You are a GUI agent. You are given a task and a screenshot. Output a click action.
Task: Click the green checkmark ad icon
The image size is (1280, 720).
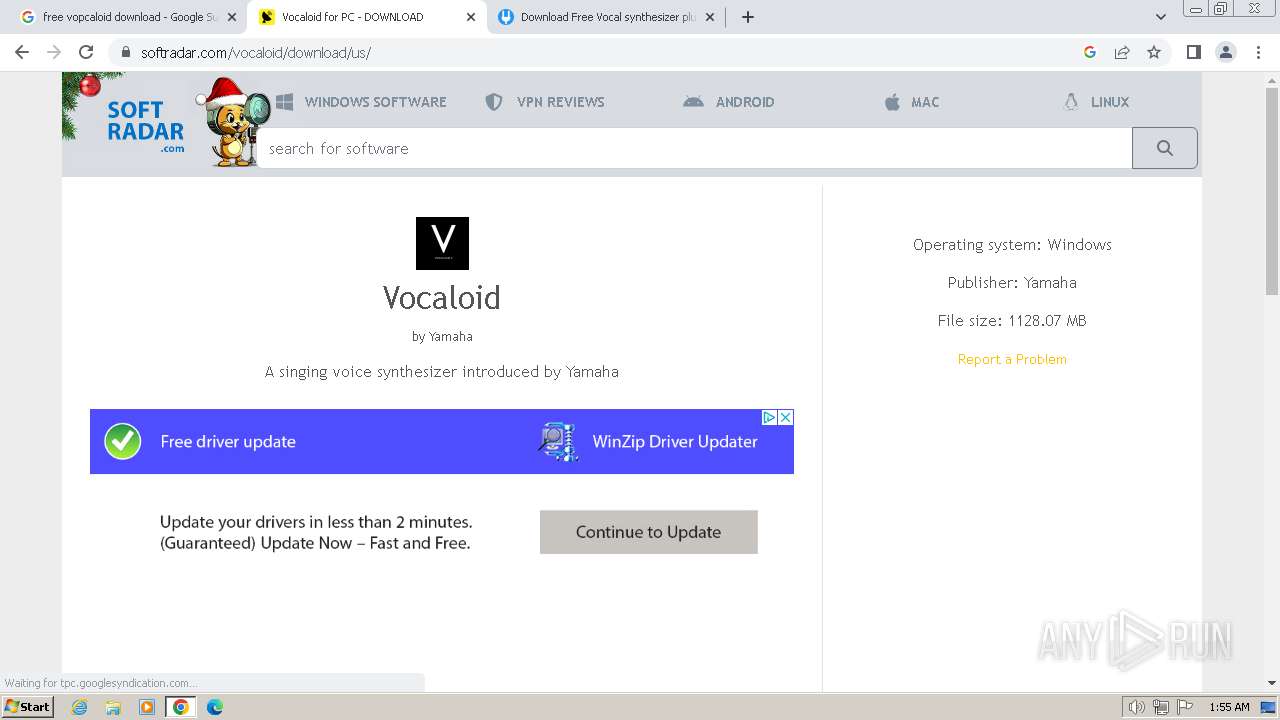123,441
